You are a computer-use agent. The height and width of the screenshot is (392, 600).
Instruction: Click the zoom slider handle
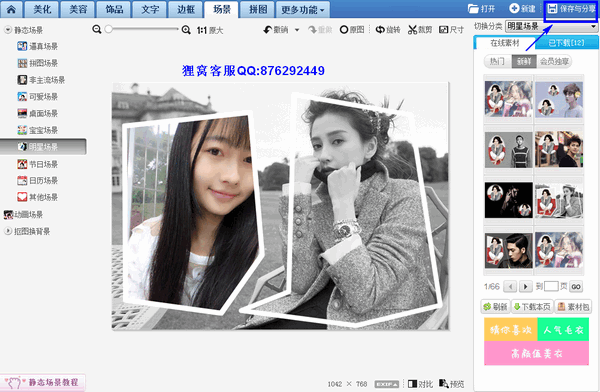(x=109, y=29)
